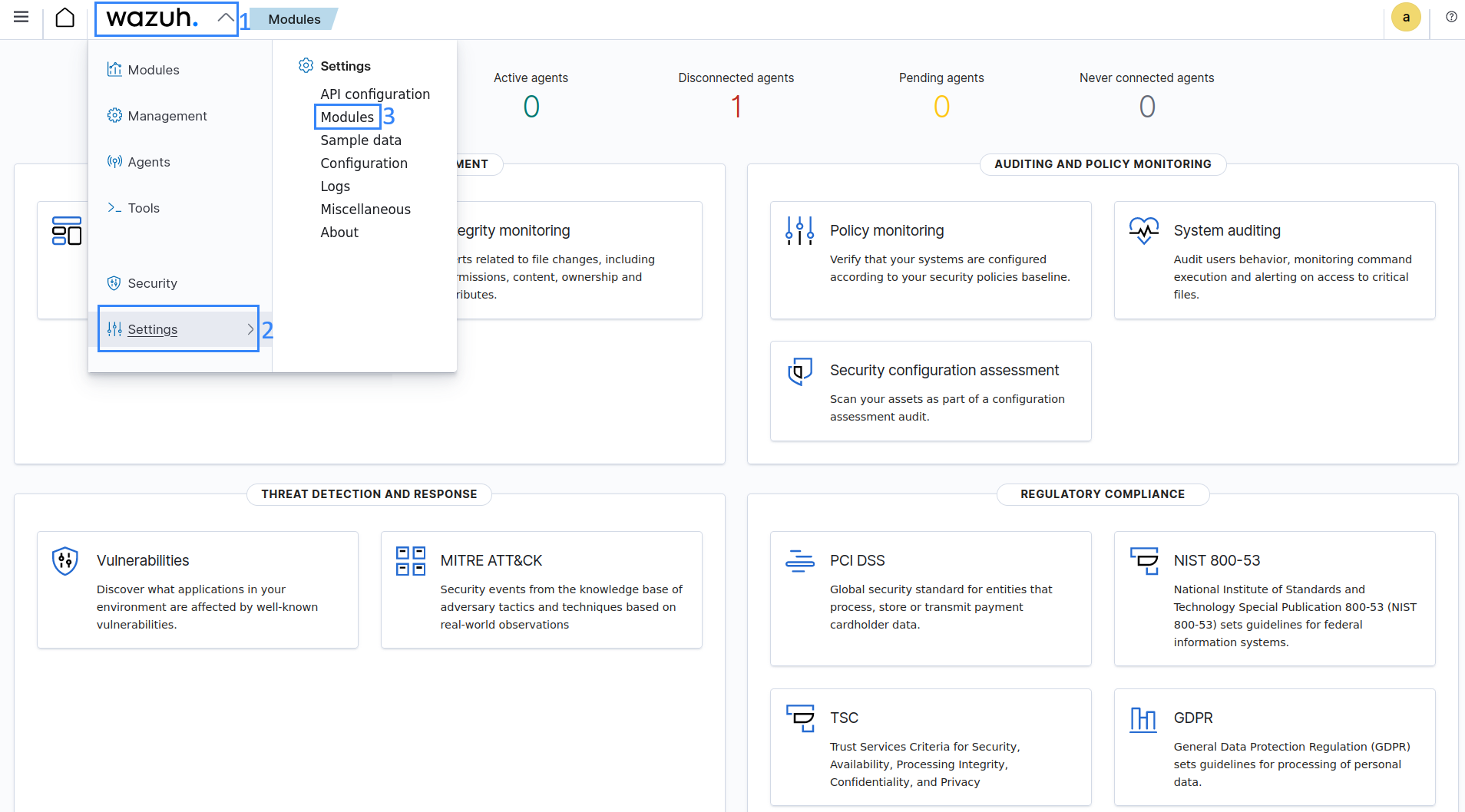Click the System auditing heartbeat icon
The width and height of the screenshot is (1465, 812).
1143,230
